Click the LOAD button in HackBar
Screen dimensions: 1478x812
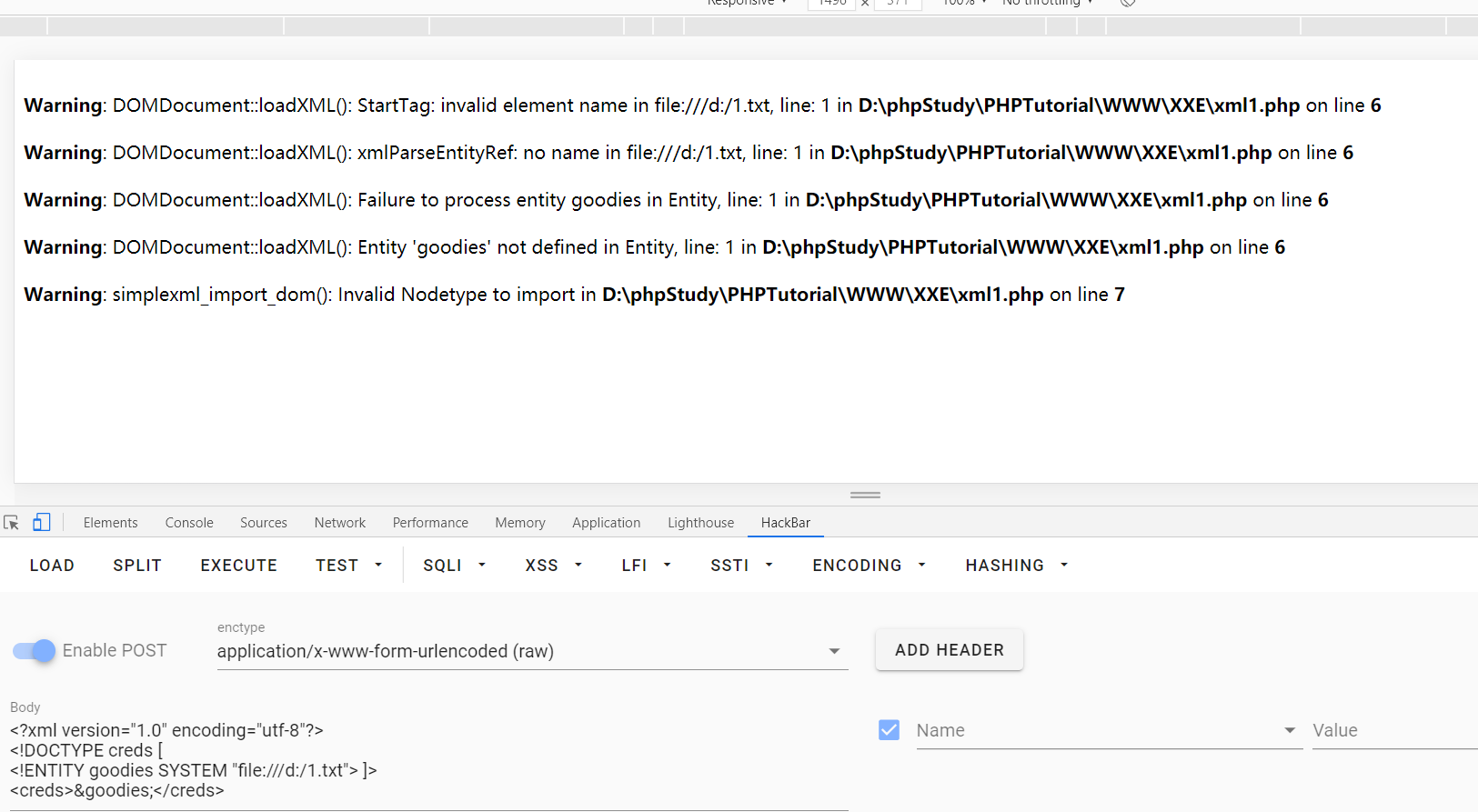[x=52, y=566]
